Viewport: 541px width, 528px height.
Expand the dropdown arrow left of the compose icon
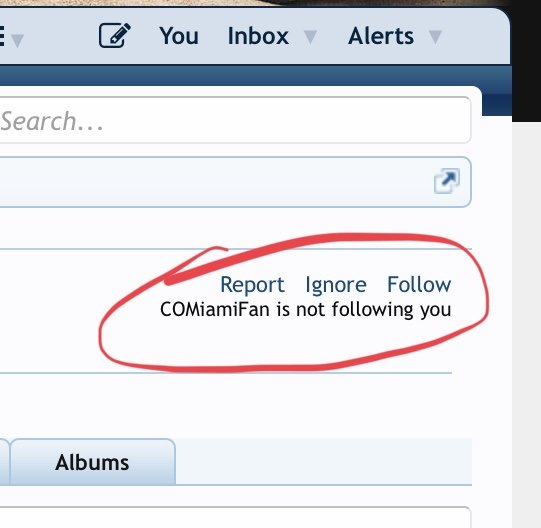(17, 40)
